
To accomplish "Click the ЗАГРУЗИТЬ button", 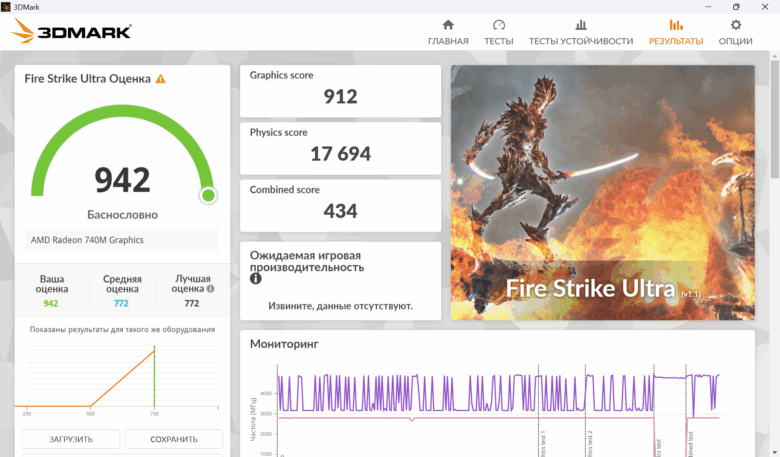I will (71, 439).
